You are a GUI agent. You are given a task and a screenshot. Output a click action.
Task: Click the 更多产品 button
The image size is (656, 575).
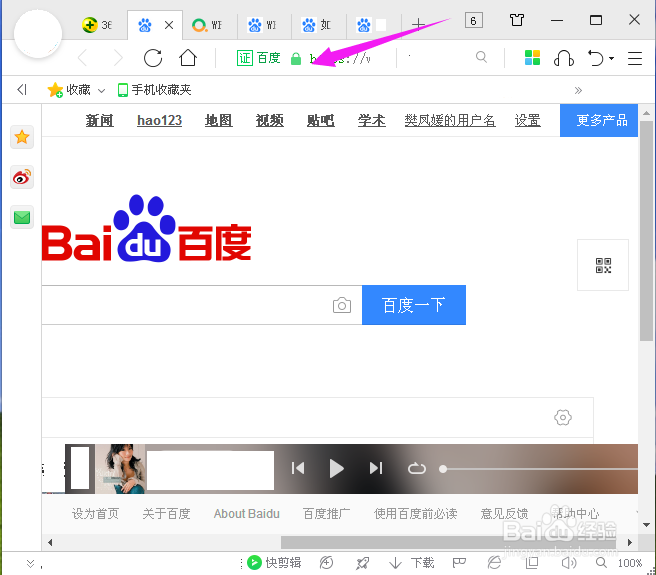click(599, 121)
